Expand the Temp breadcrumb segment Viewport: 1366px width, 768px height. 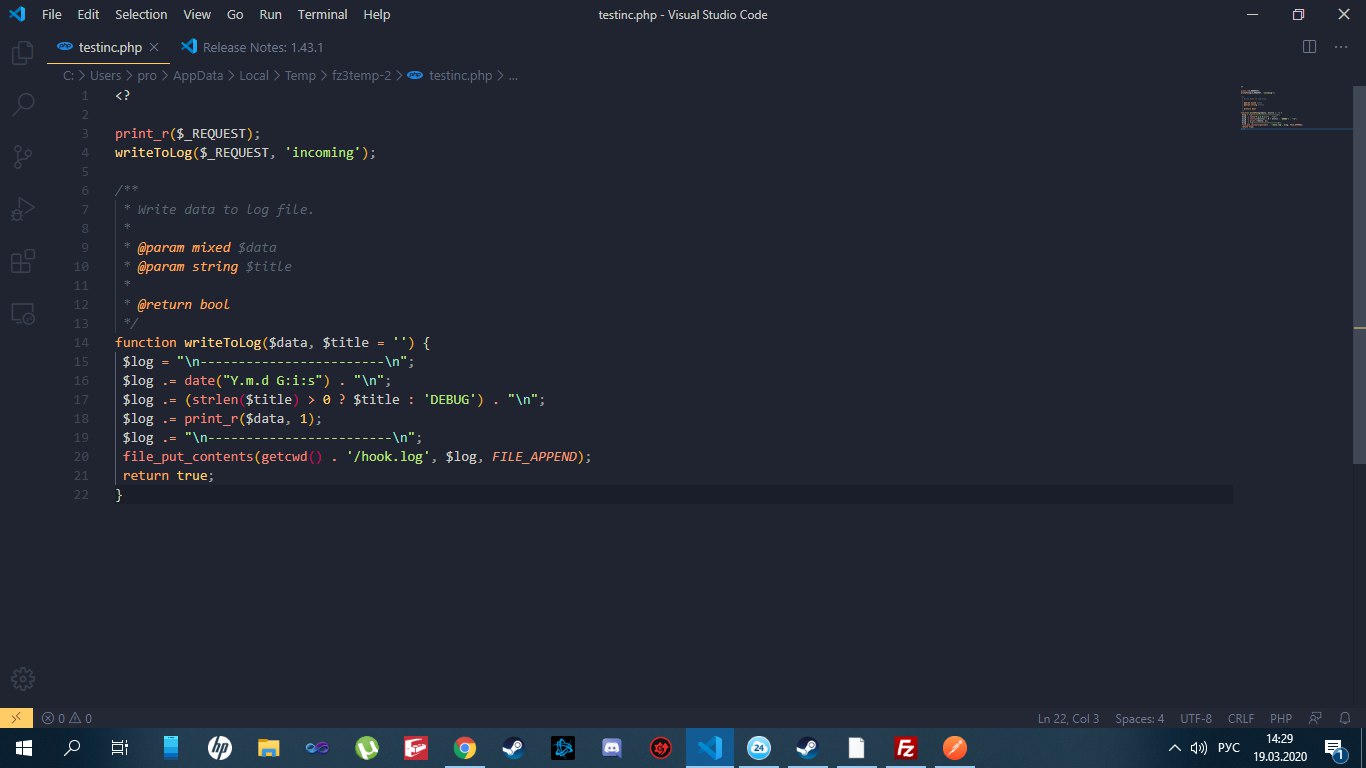click(300, 75)
